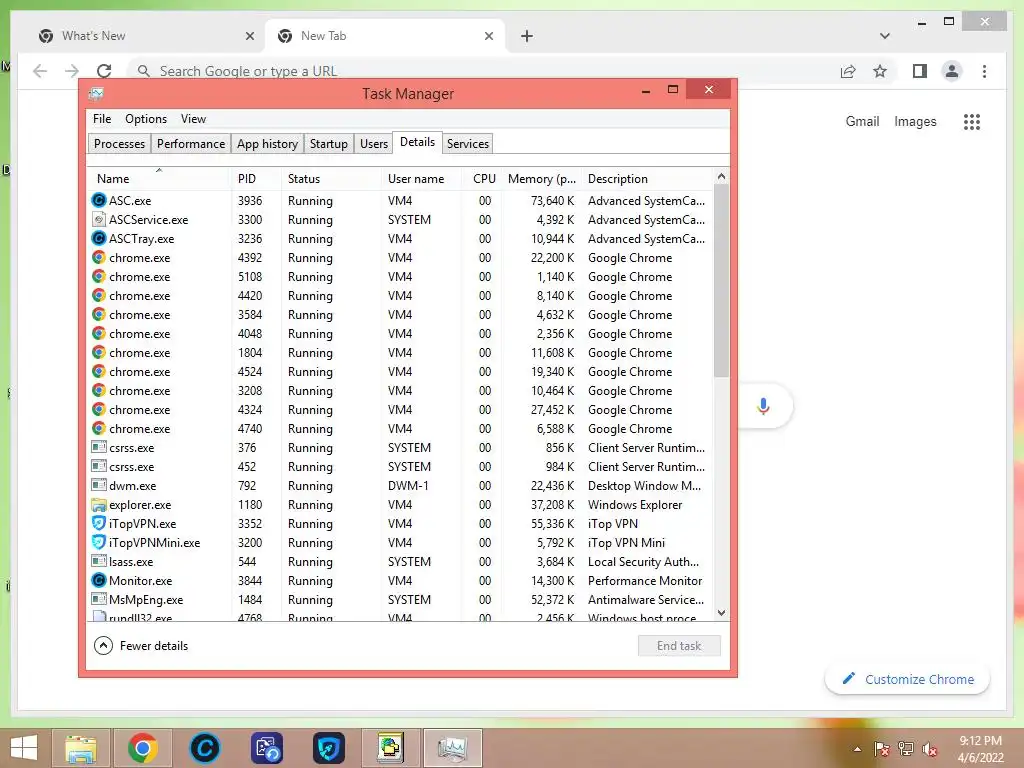Click the iTopVPN.exe shield icon
1024x768 pixels.
[x=99, y=524]
